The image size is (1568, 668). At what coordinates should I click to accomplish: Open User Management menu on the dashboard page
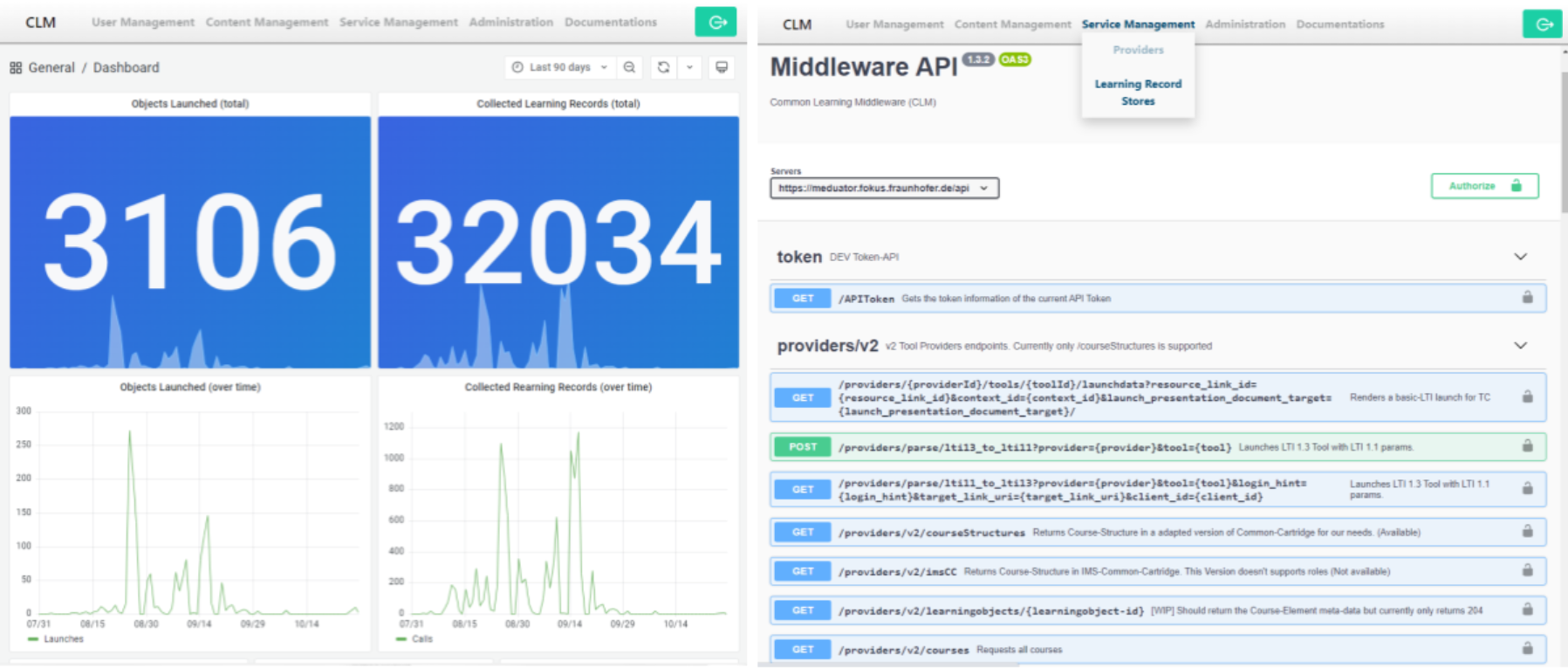[143, 22]
